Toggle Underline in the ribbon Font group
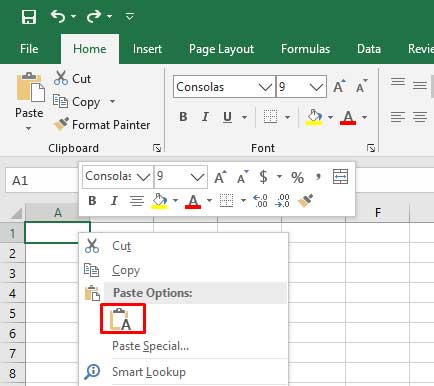Screen dimensions: 434x386 pos(227,117)
